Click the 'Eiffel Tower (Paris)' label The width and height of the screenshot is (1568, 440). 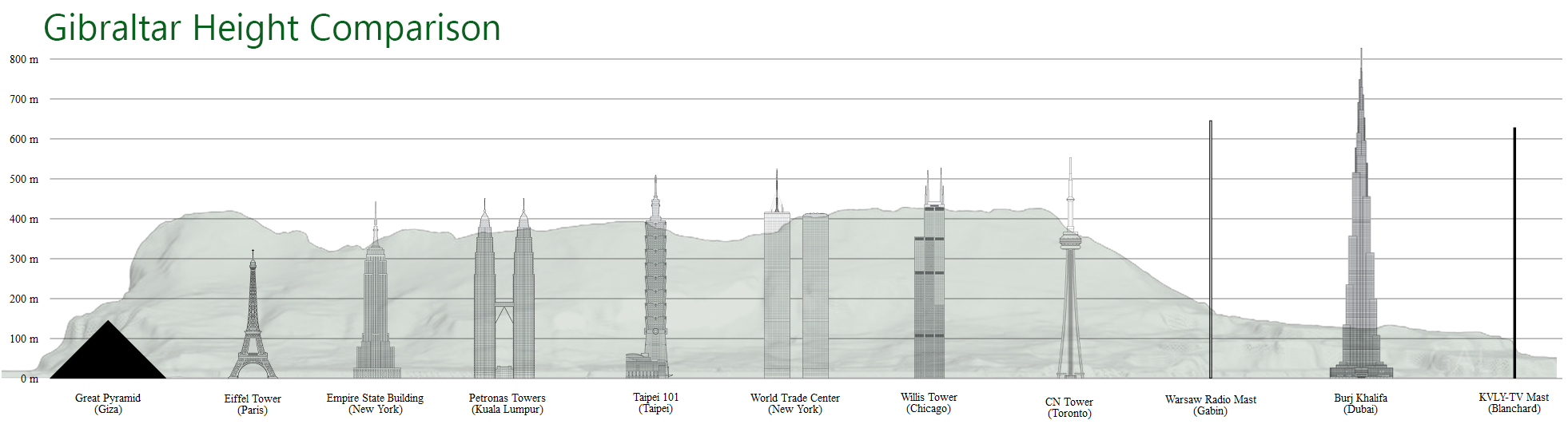[253, 404]
